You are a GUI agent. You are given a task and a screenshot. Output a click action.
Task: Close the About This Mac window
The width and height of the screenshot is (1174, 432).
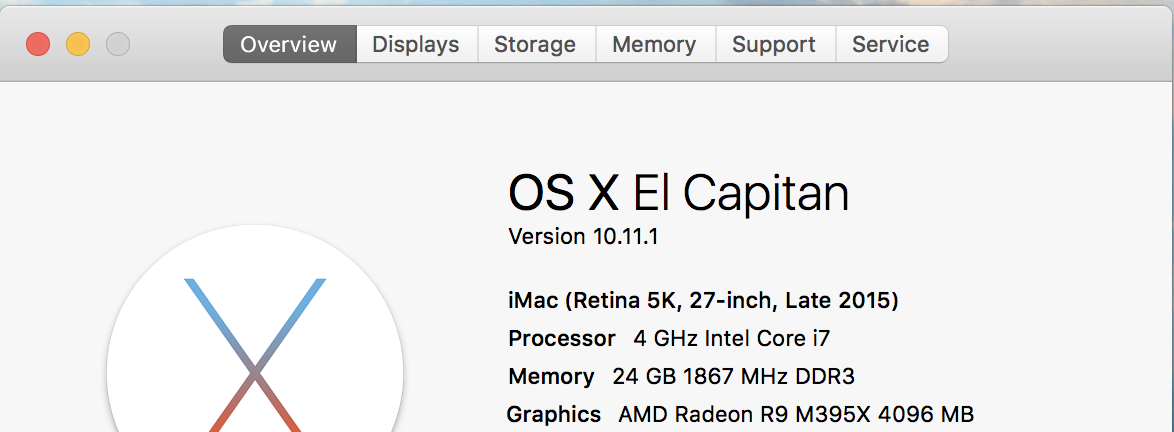[x=38, y=44]
